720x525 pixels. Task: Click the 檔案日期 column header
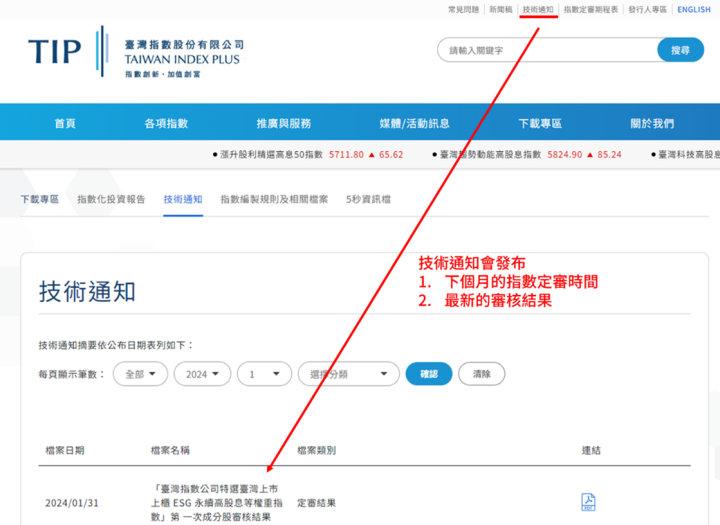[x=65, y=450]
